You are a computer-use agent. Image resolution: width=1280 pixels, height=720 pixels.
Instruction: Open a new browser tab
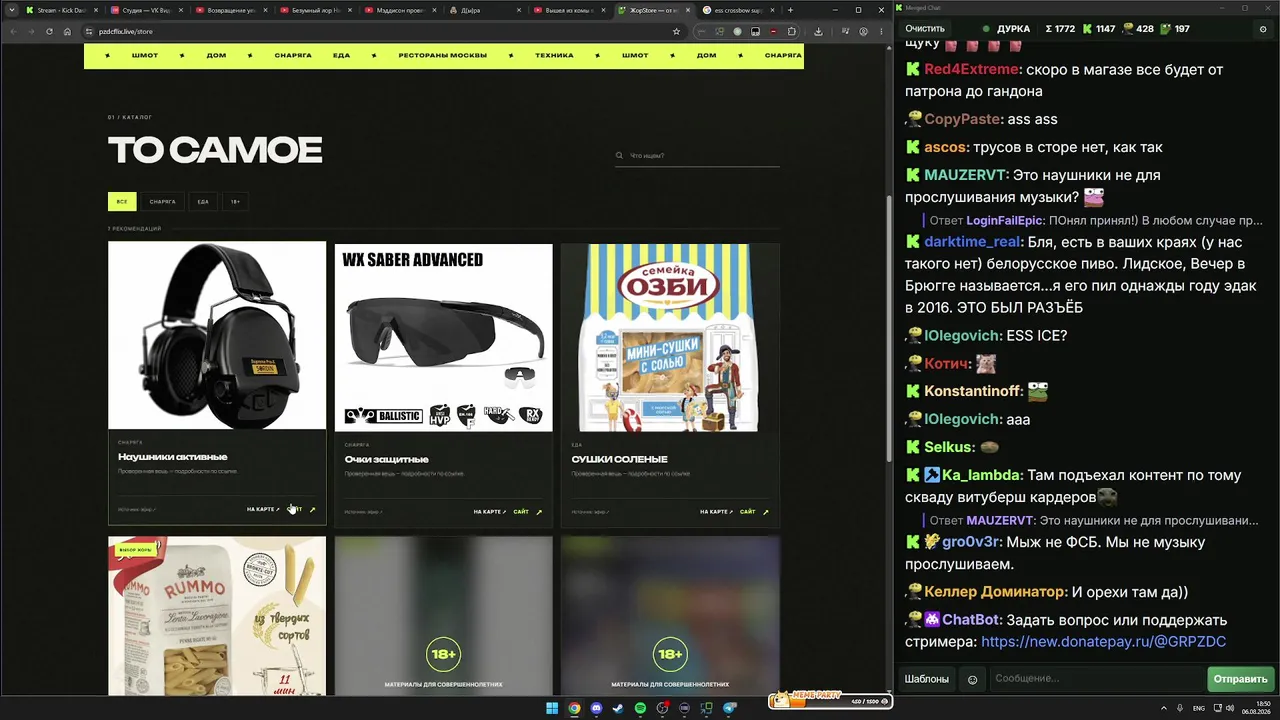790,10
